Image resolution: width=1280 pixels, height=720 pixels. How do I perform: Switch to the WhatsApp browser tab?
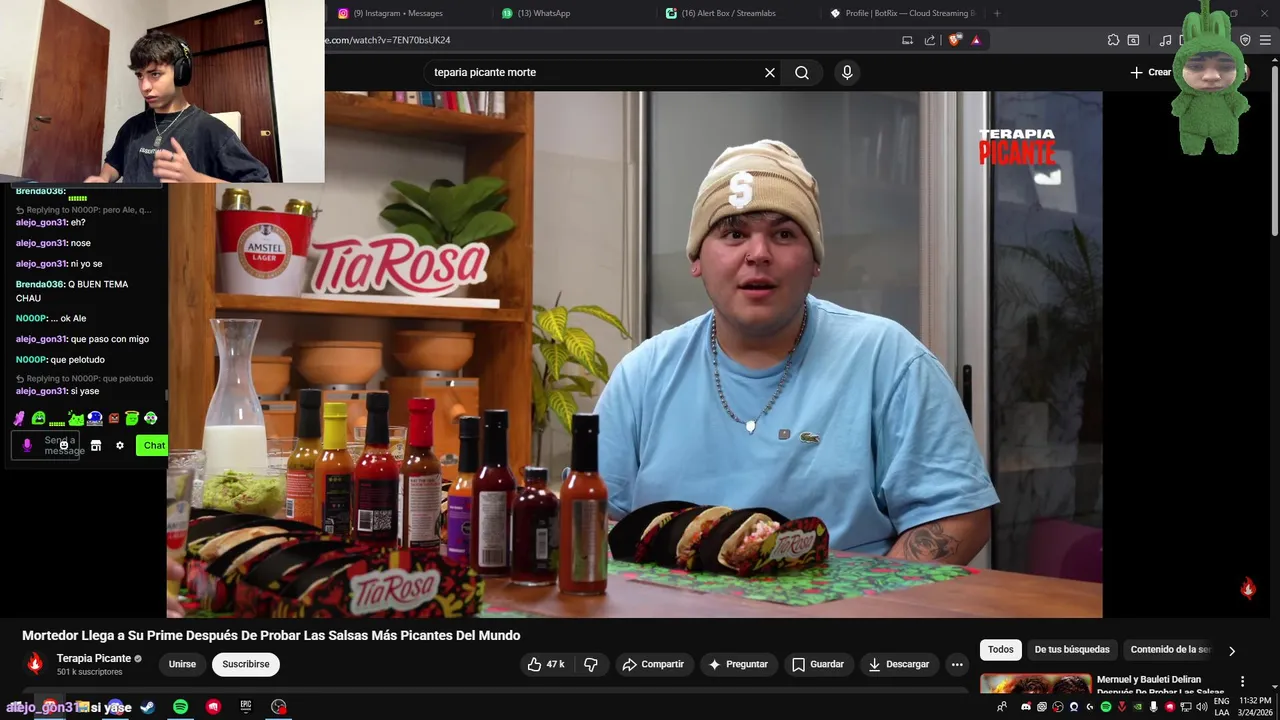pos(545,13)
